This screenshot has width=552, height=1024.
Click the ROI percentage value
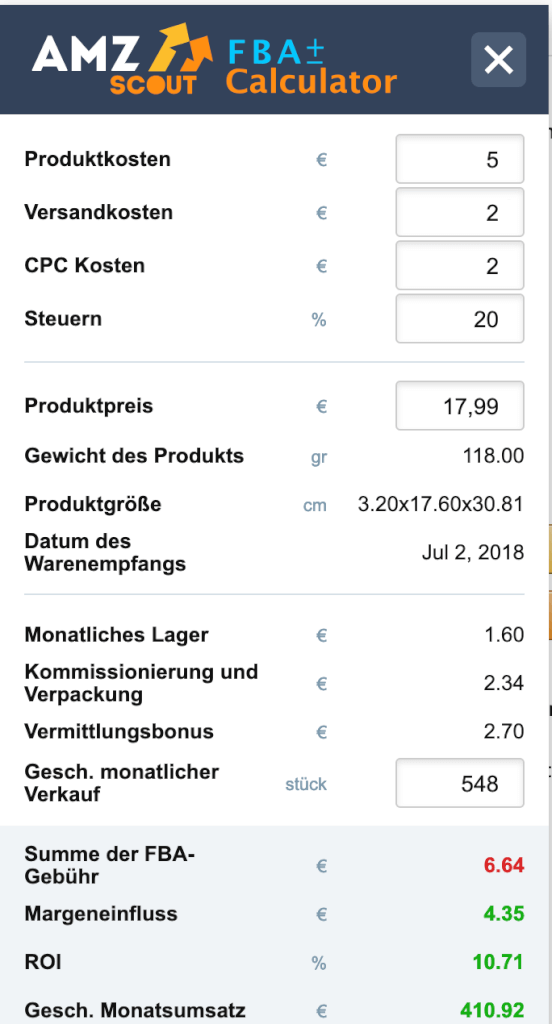pos(498,962)
